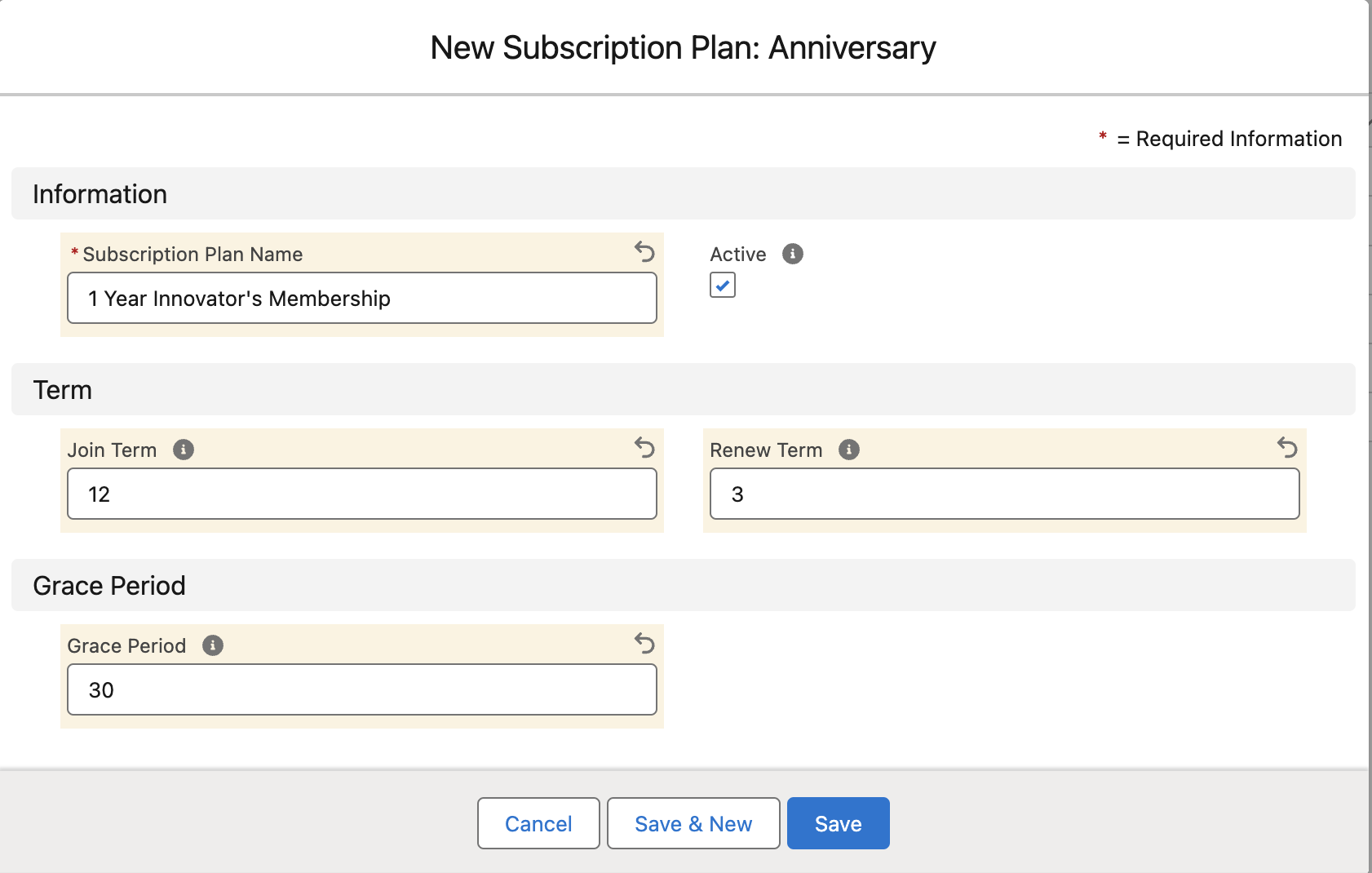Cancel the new subscription plan
This screenshot has height=873, width=1372.
pos(538,823)
